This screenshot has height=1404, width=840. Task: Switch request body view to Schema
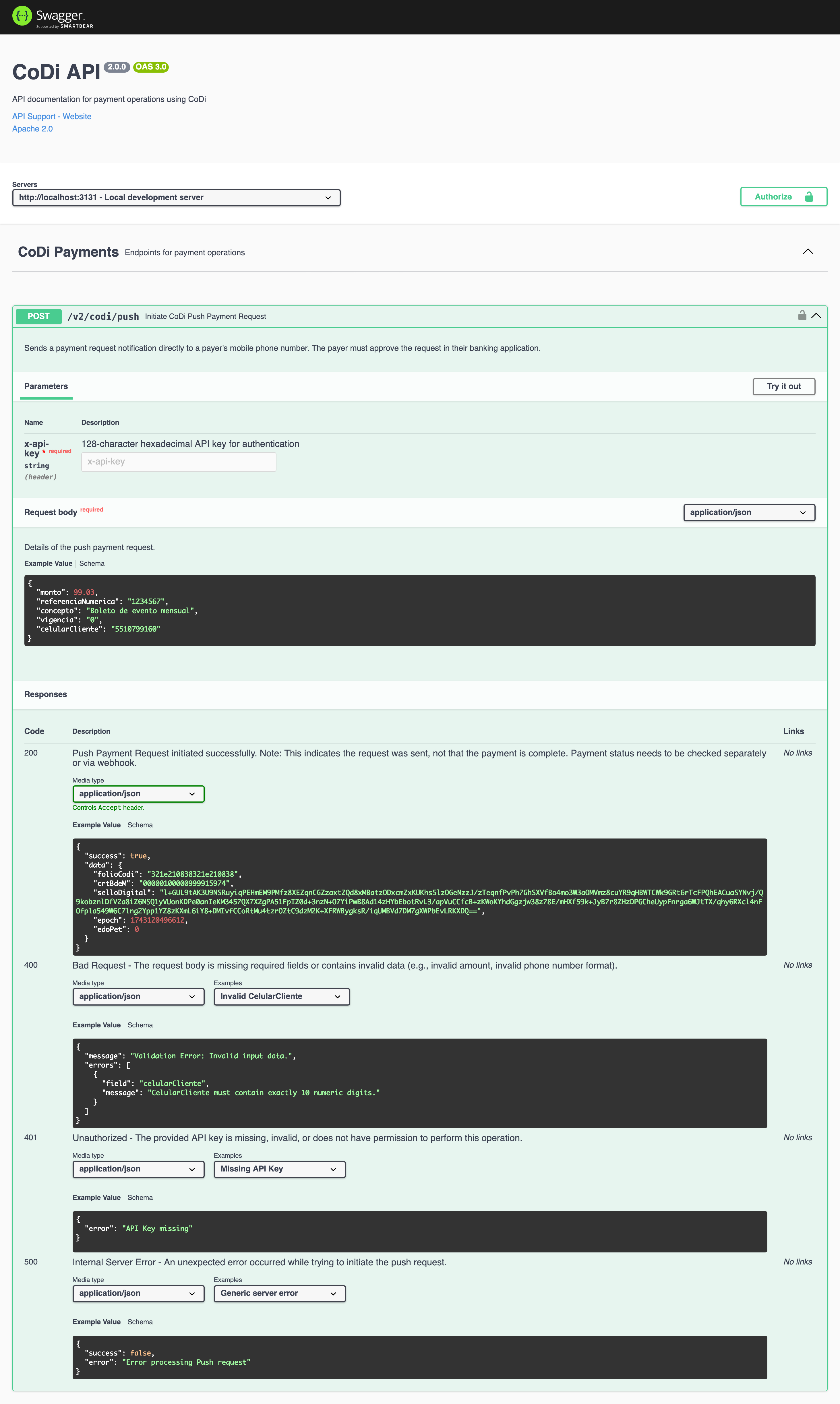[x=92, y=563]
